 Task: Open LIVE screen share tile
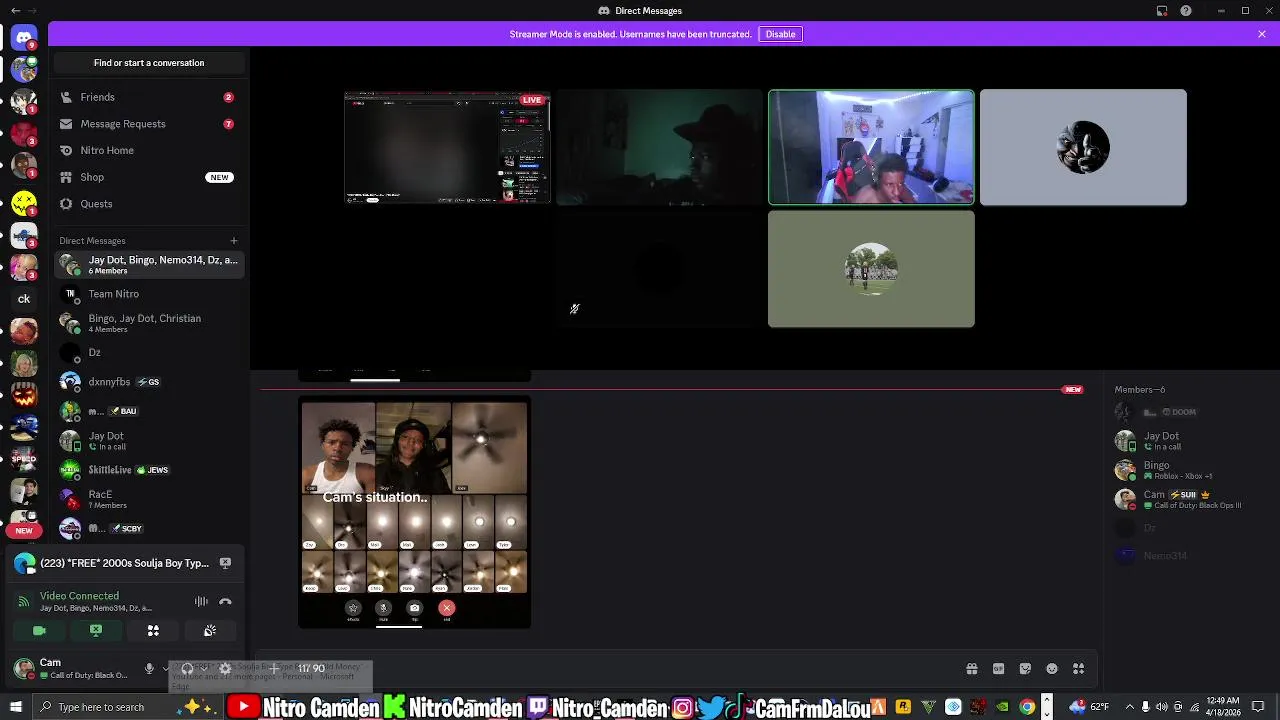click(x=447, y=147)
